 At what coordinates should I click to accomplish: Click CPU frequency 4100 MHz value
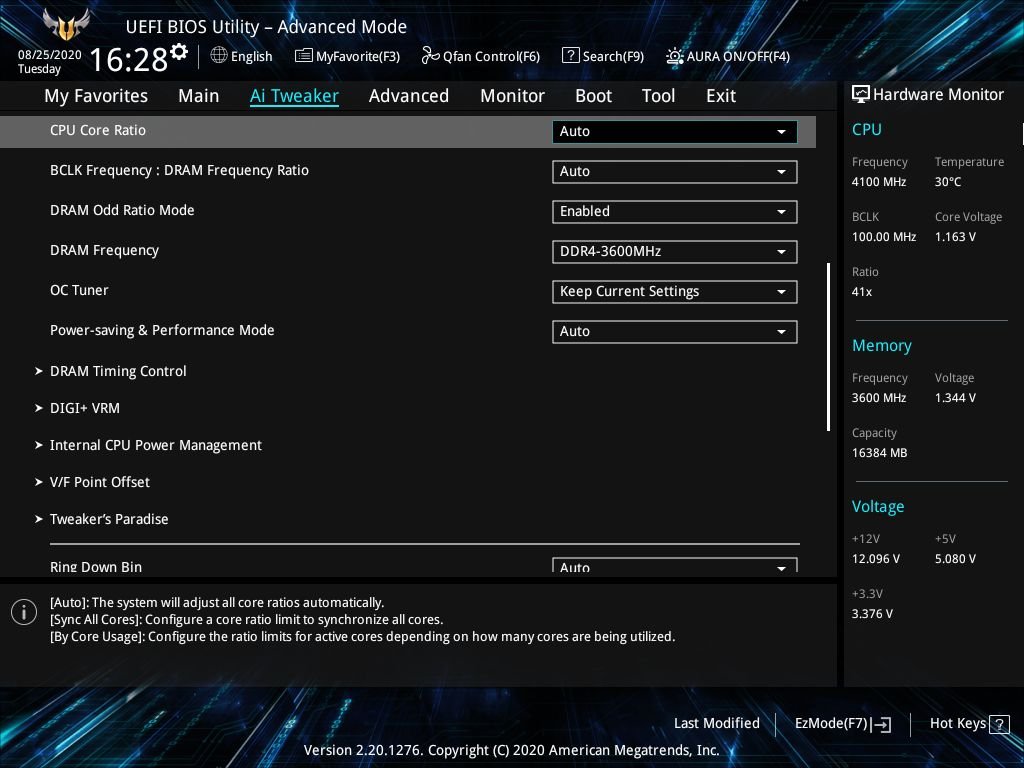pos(878,182)
